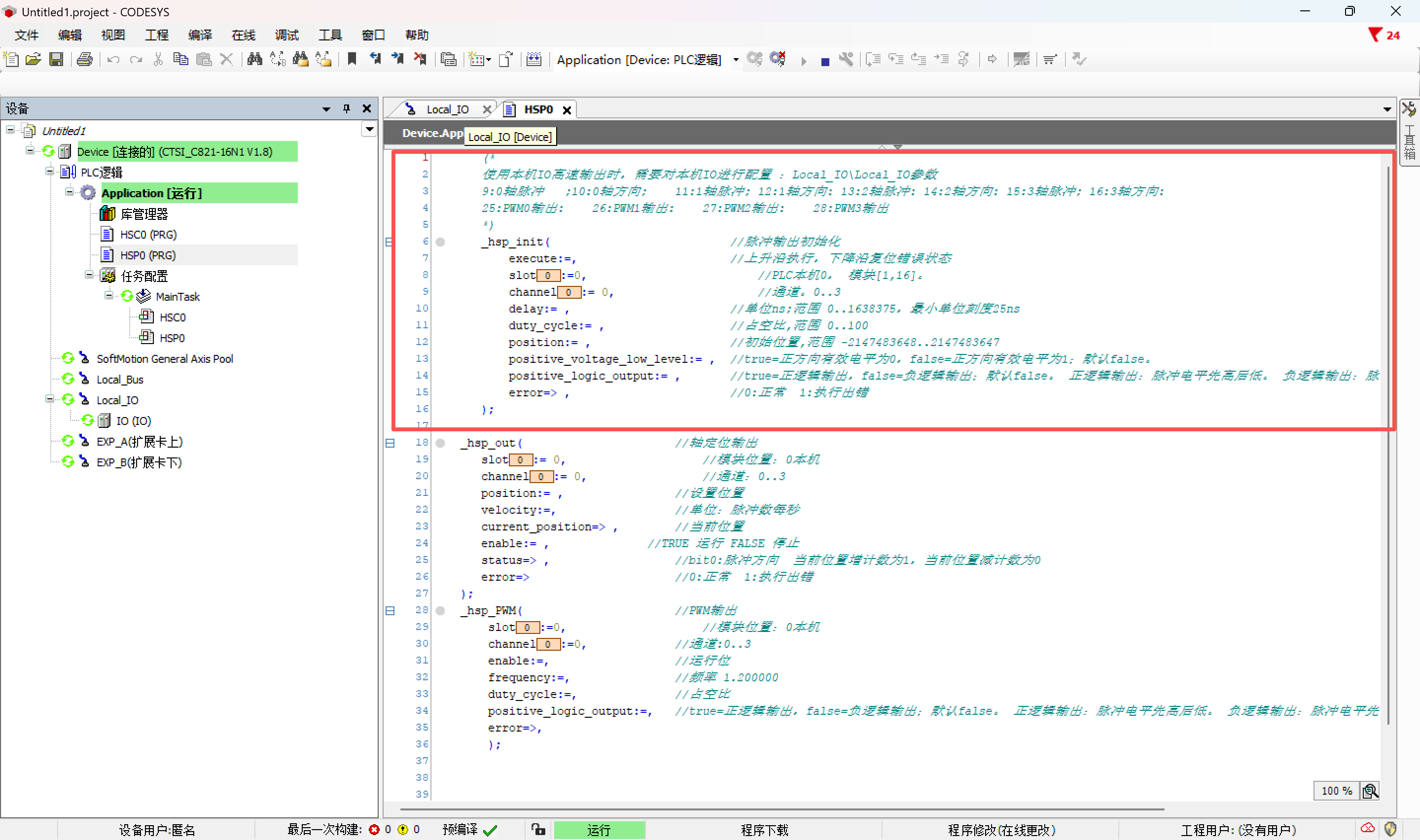Open the 编译 menu
This screenshot has height=840, width=1420.
(x=200, y=35)
